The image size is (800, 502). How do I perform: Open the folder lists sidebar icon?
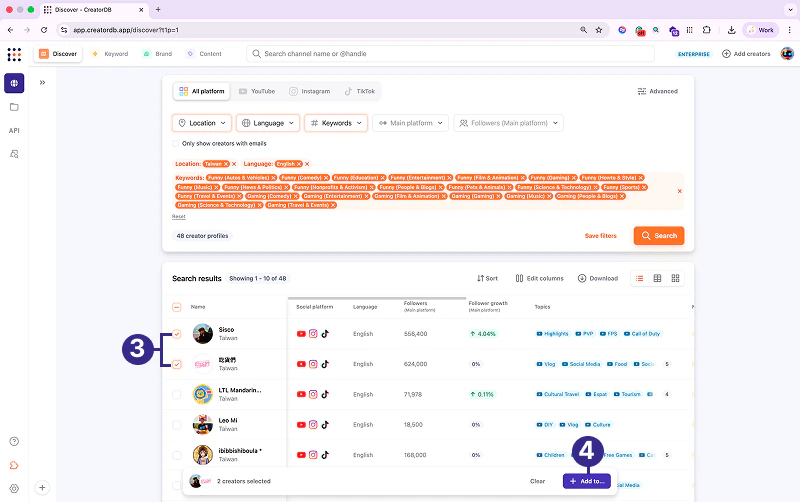(14, 107)
